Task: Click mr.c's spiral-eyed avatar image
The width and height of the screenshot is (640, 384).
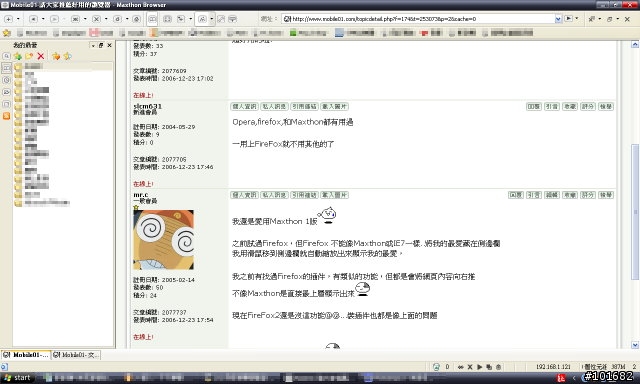Action: [x=163, y=240]
